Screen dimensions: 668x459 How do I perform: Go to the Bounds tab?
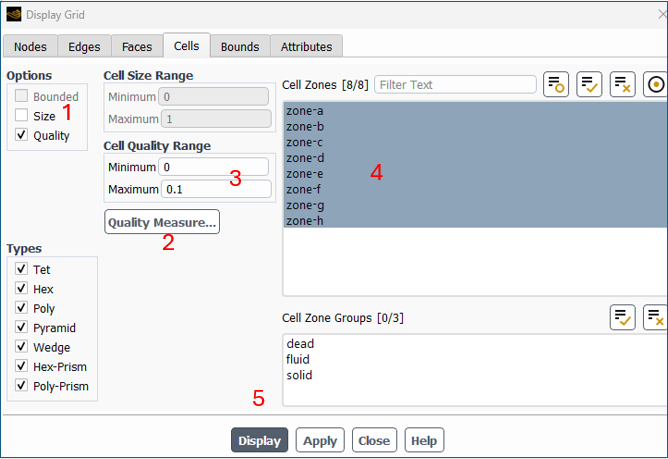click(240, 46)
